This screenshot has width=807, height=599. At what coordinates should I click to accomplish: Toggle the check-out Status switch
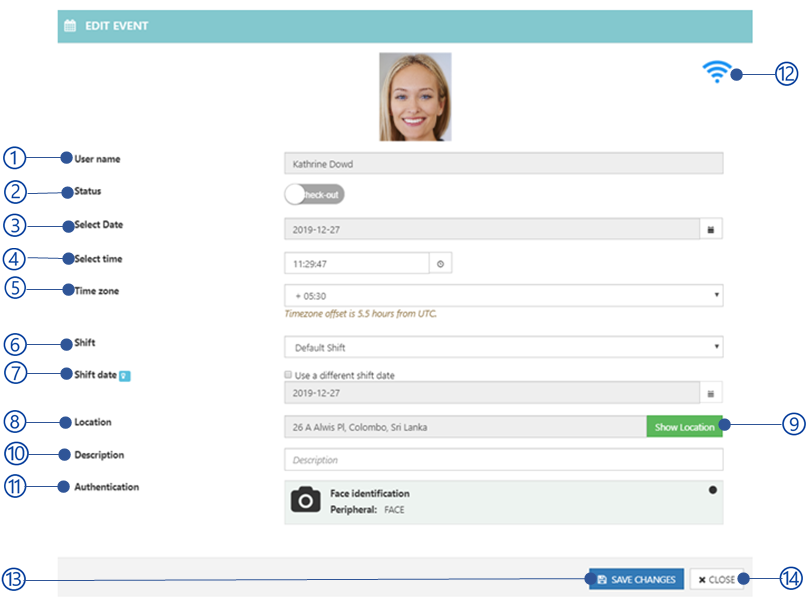(314, 195)
